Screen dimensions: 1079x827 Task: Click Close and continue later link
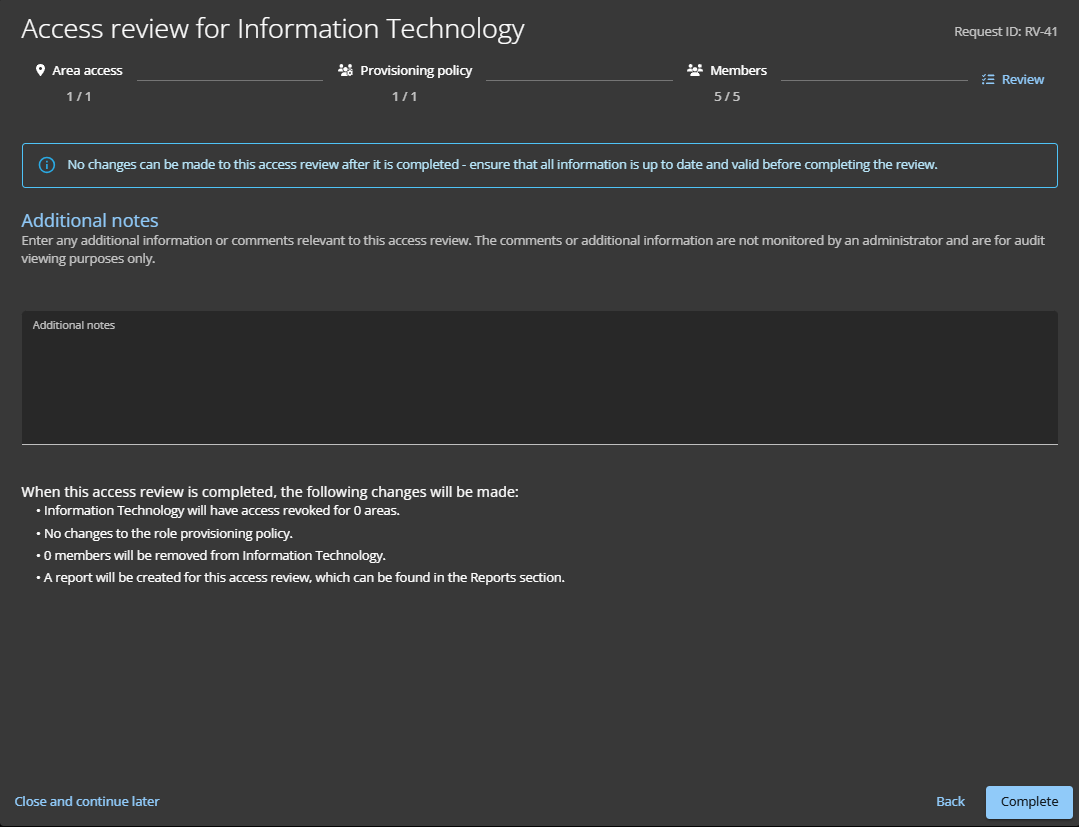pos(87,802)
